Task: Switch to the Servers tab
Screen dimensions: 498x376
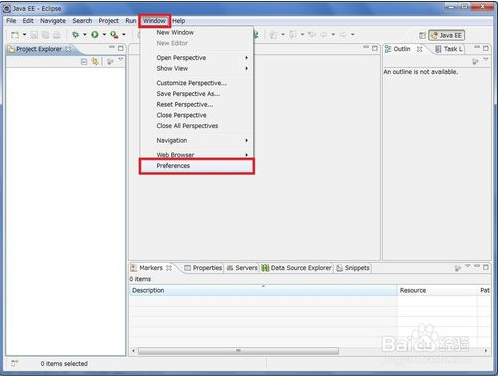Action: click(x=242, y=268)
